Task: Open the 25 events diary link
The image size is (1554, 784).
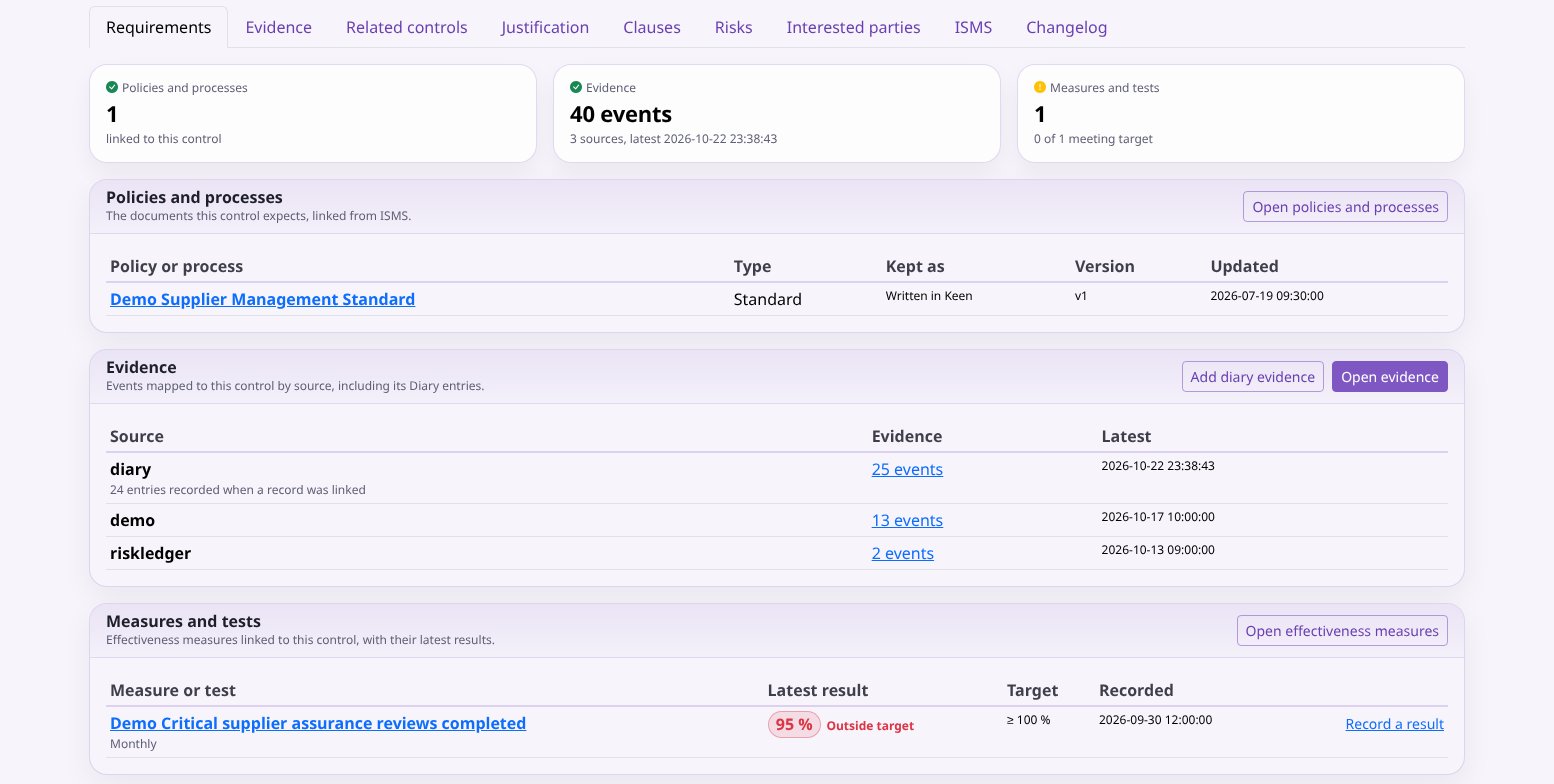Action: (x=907, y=469)
